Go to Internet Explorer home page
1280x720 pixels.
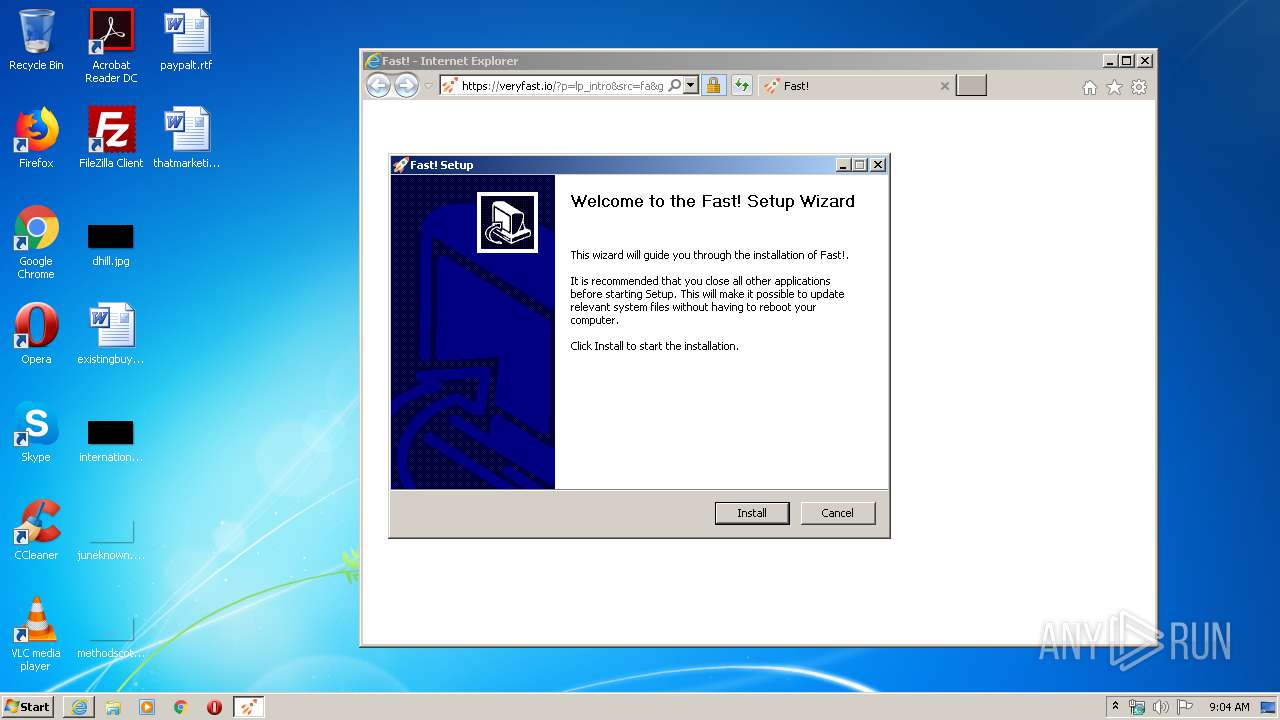pyautogui.click(x=1090, y=87)
